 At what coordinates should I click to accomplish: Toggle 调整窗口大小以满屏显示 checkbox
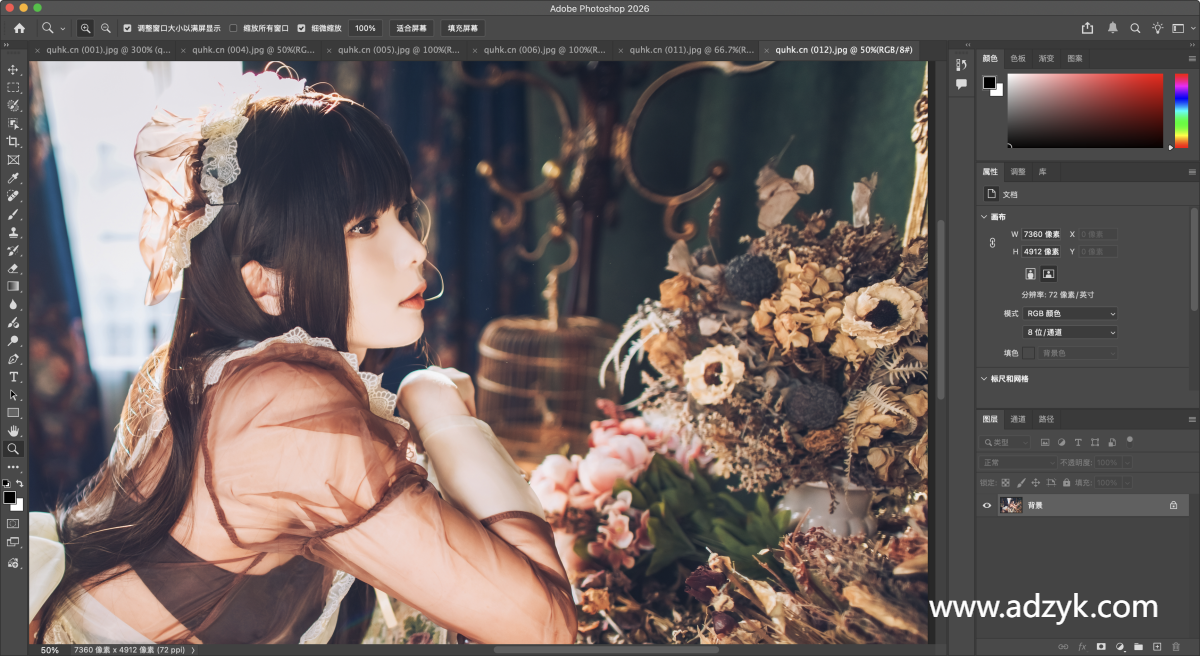pos(127,28)
